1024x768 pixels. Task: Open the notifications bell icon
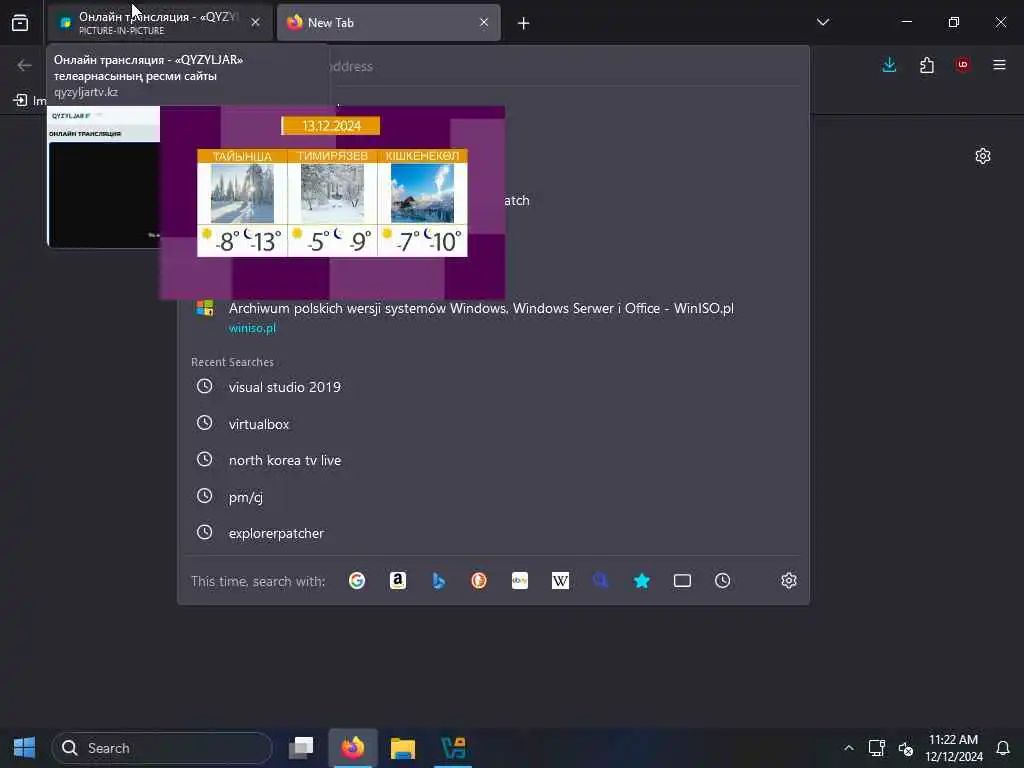[x=1003, y=748]
